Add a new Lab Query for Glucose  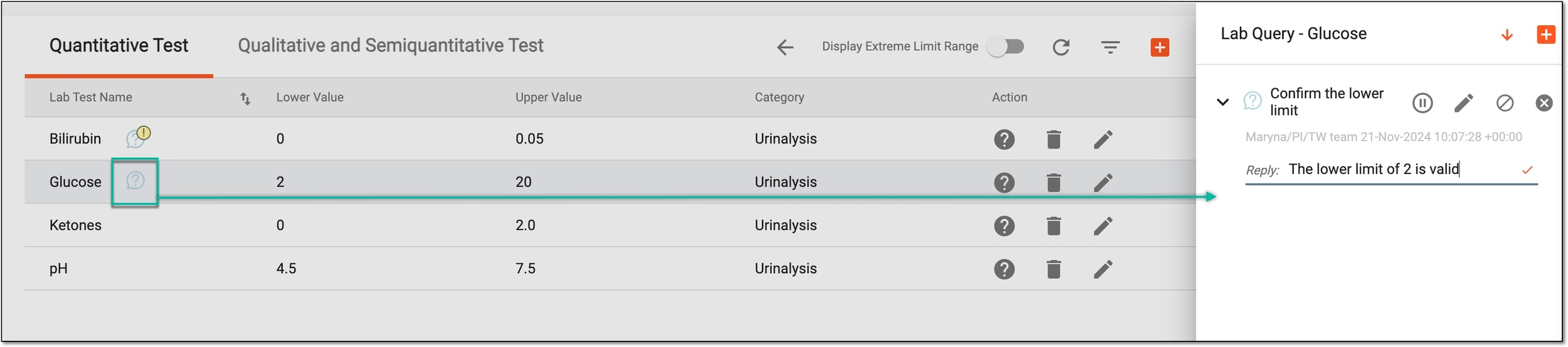point(1546,34)
